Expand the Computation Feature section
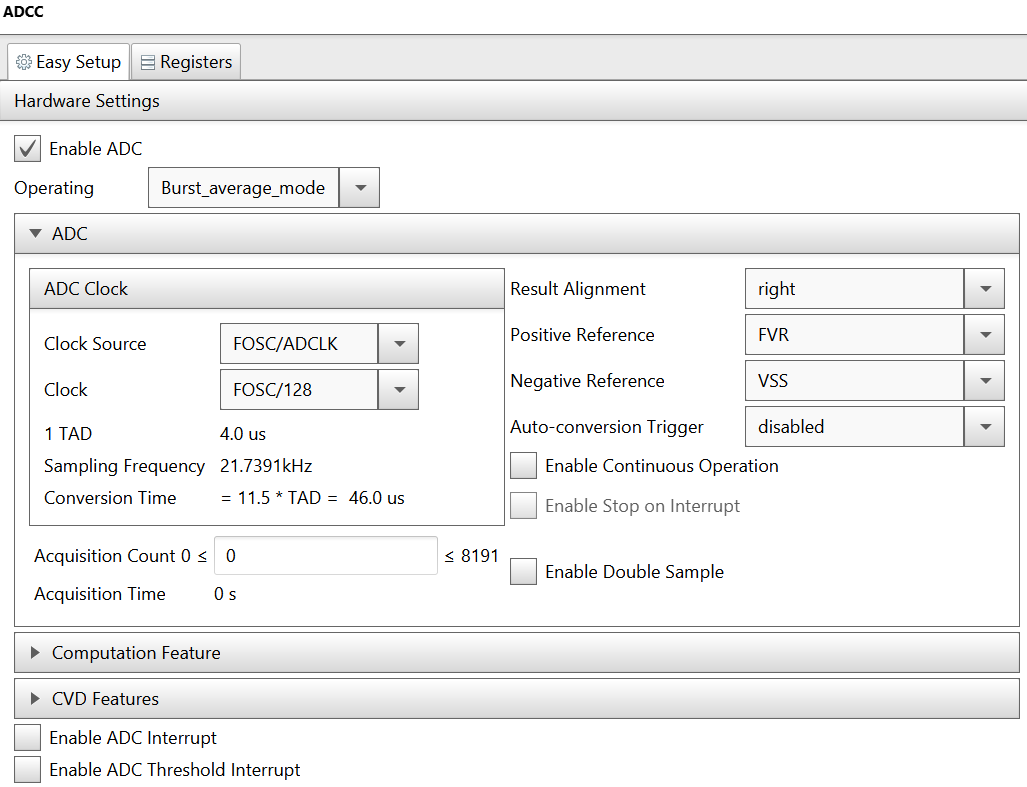Screen dimensions: 1027x787 point(517,653)
